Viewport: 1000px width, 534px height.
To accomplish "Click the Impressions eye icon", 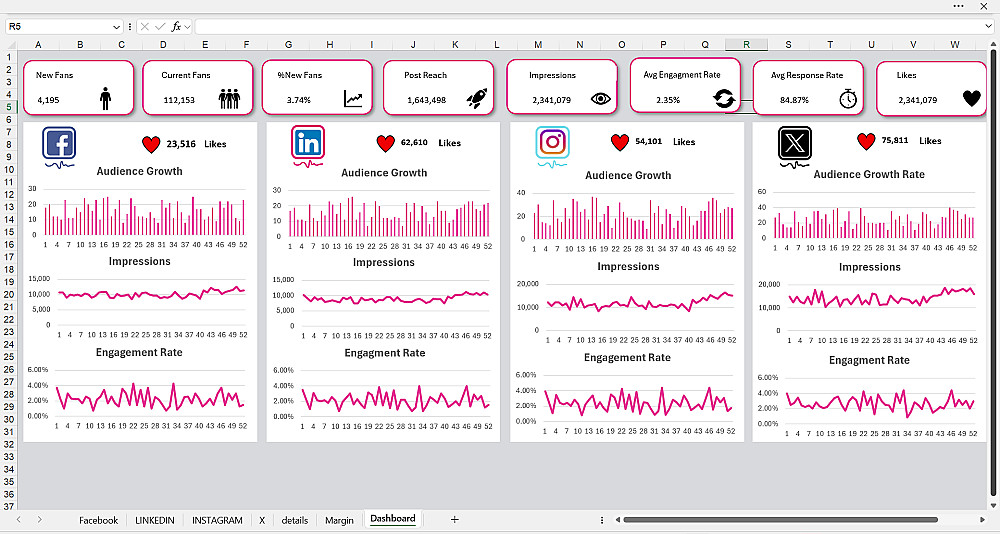I will [601, 98].
